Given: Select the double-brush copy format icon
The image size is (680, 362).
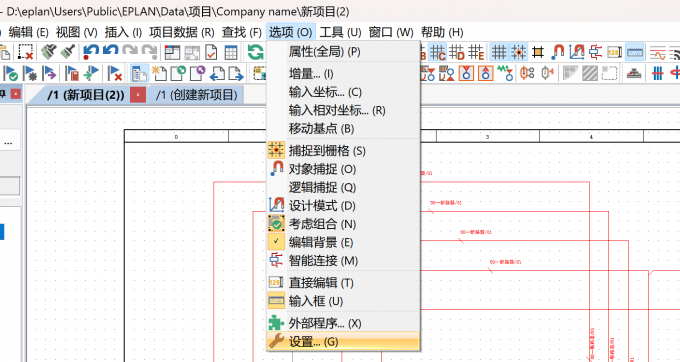Looking at the screenshot, I should (49, 52).
